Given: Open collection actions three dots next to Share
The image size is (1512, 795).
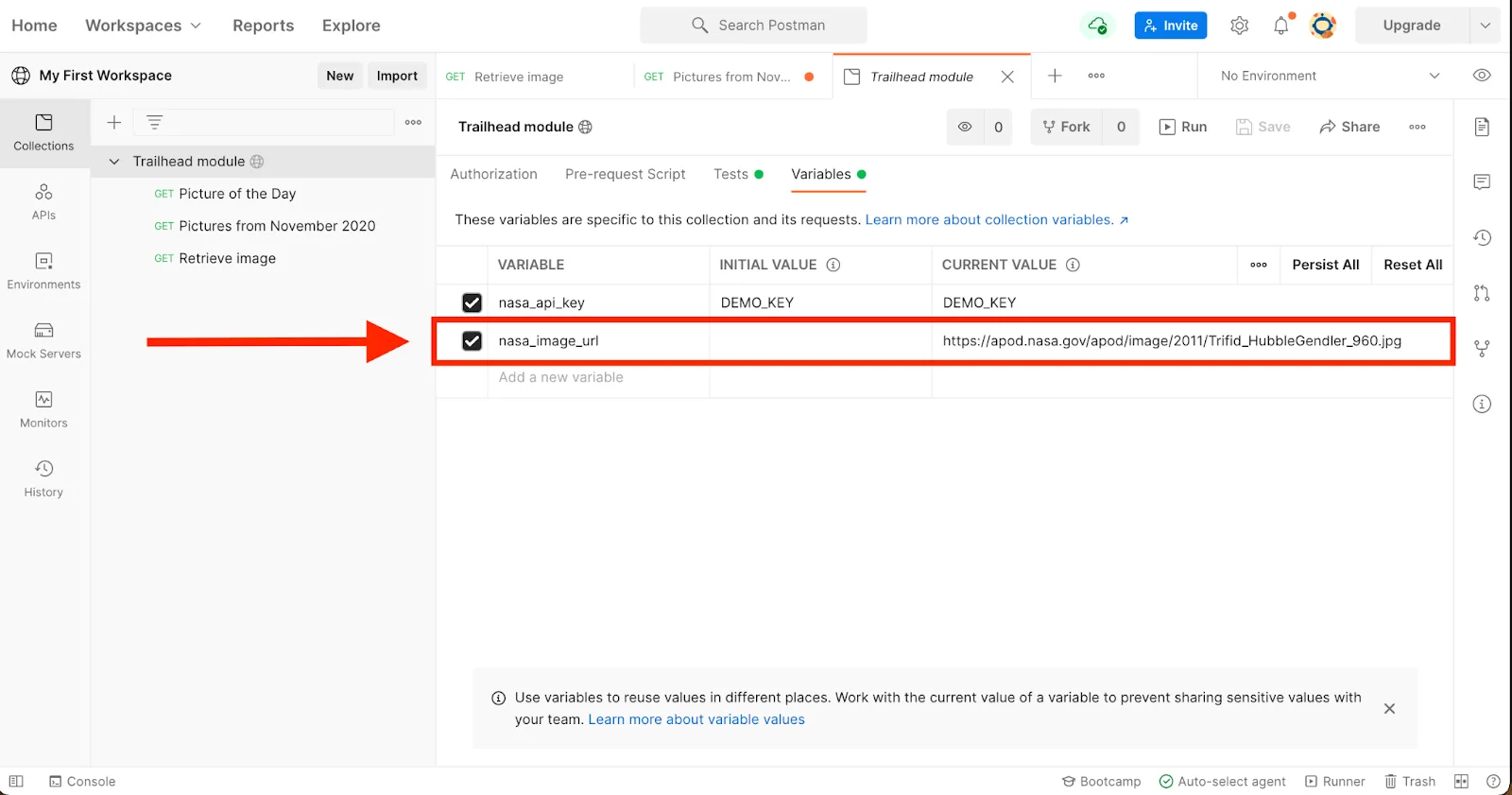Looking at the screenshot, I should click(1417, 127).
